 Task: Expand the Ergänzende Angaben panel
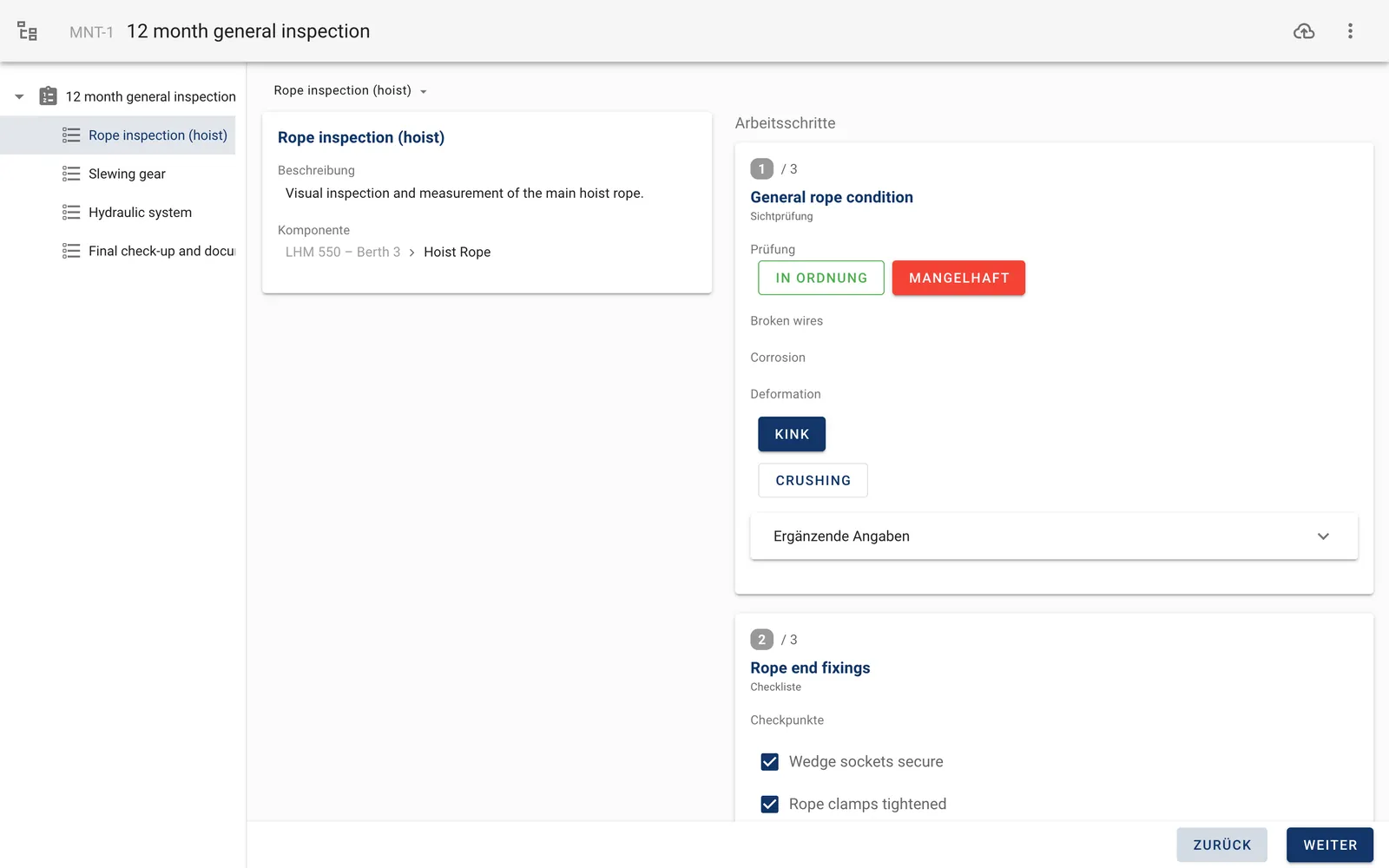1054,536
